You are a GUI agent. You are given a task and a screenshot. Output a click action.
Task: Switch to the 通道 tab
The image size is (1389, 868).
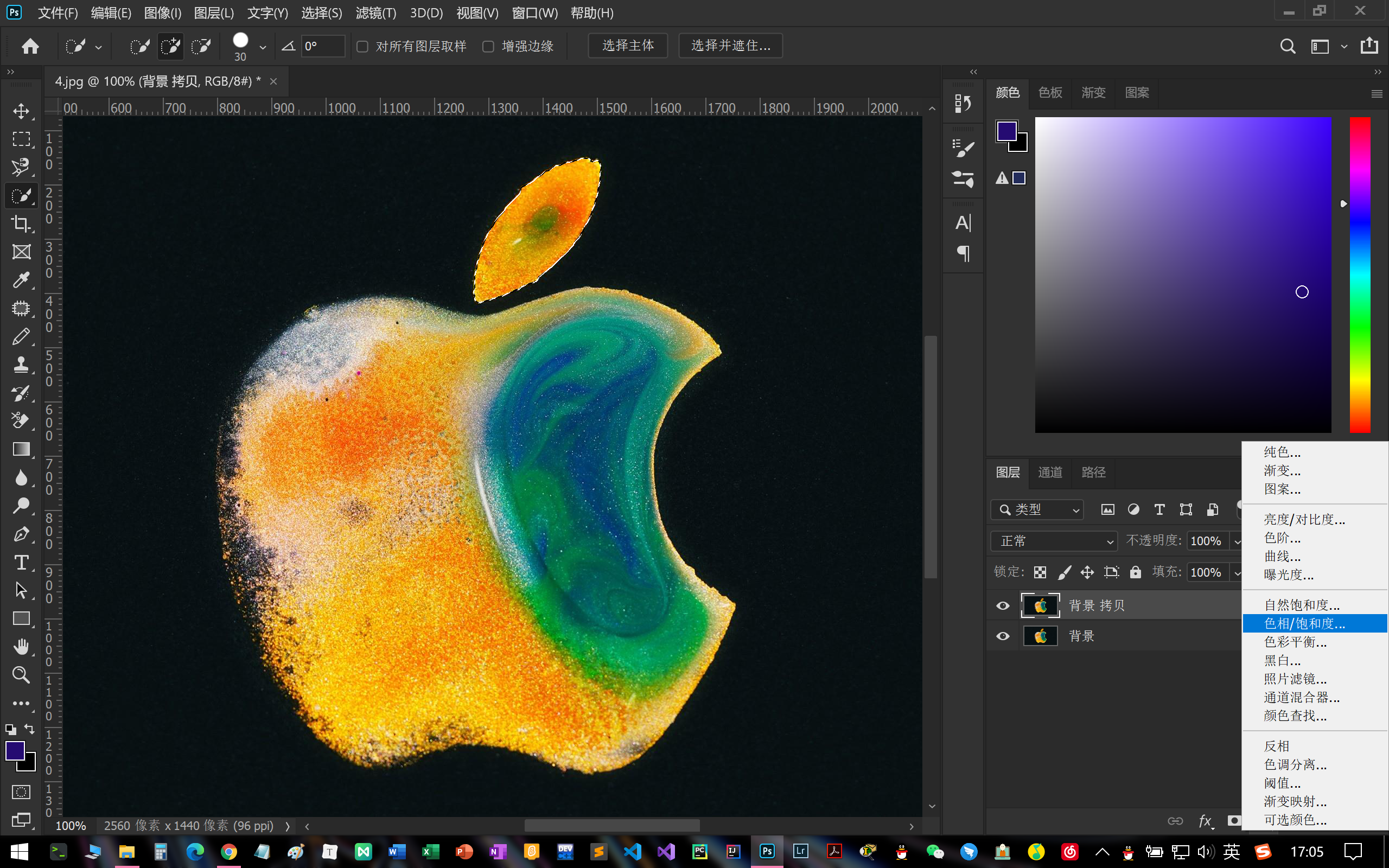(1050, 472)
